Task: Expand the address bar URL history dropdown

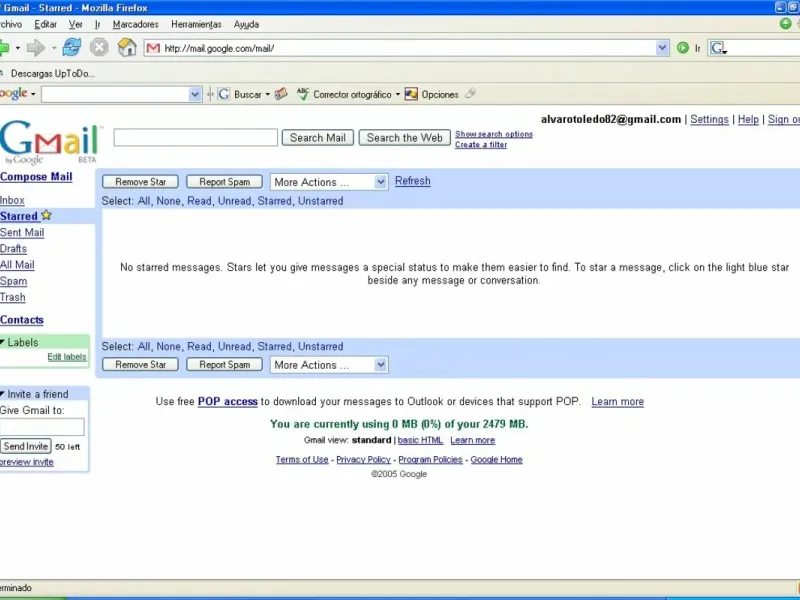Action: click(662, 48)
